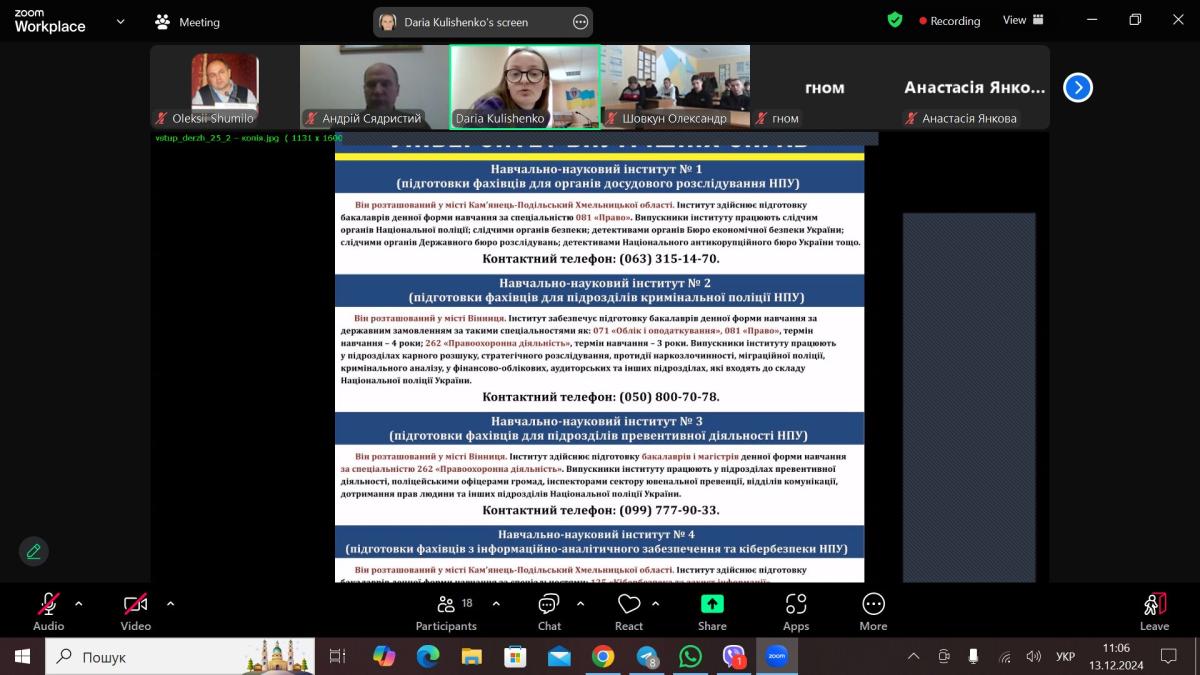
Task: Select Daria Kulishenko's video thumbnail
Action: click(x=525, y=87)
